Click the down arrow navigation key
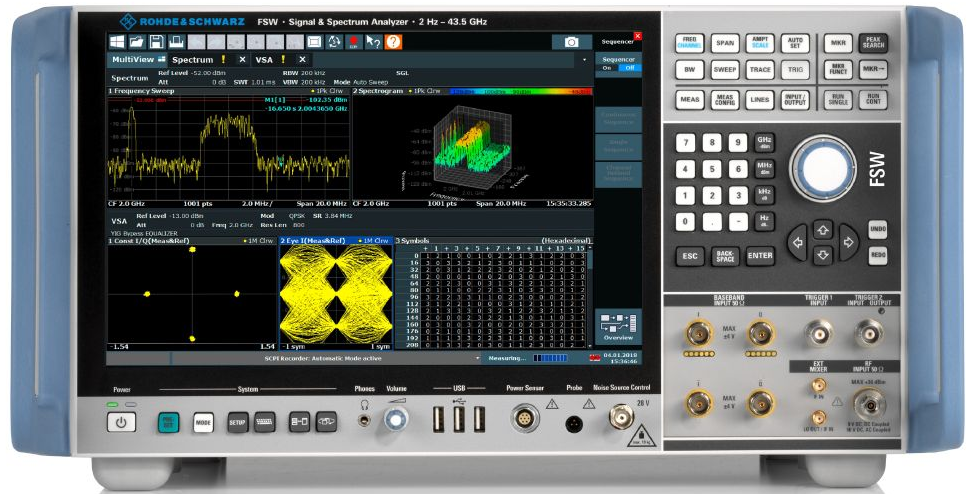 pyautogui.click(x=823, y=255)
